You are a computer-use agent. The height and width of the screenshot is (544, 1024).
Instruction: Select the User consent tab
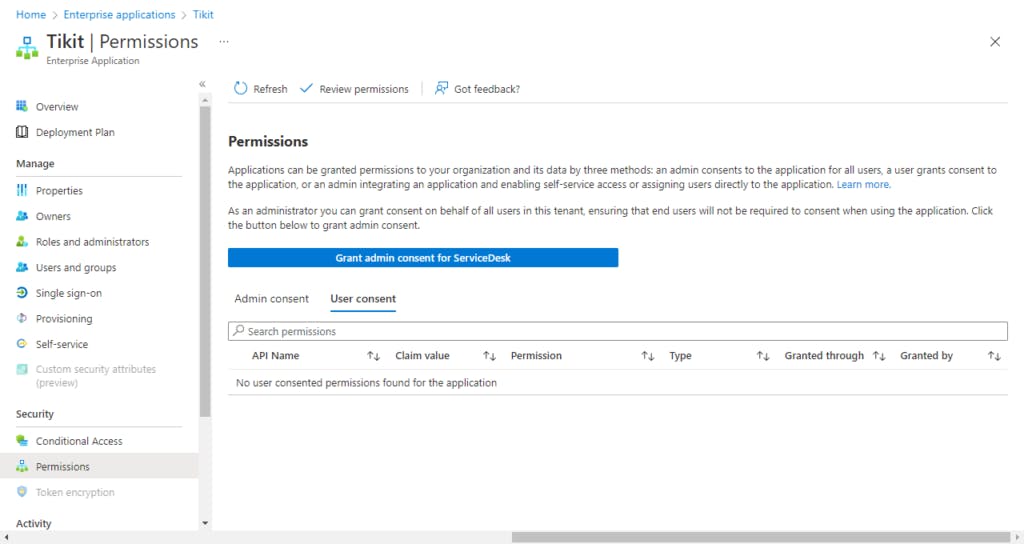pos(362,298)
